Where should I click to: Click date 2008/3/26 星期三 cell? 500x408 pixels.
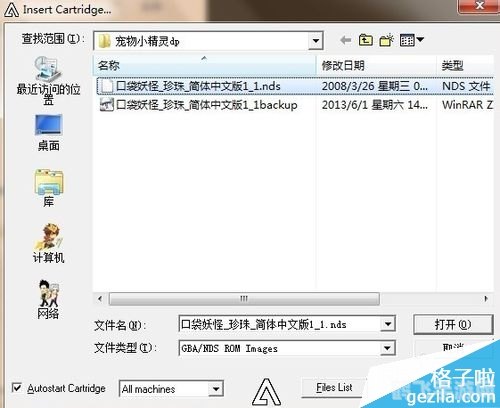374,86
